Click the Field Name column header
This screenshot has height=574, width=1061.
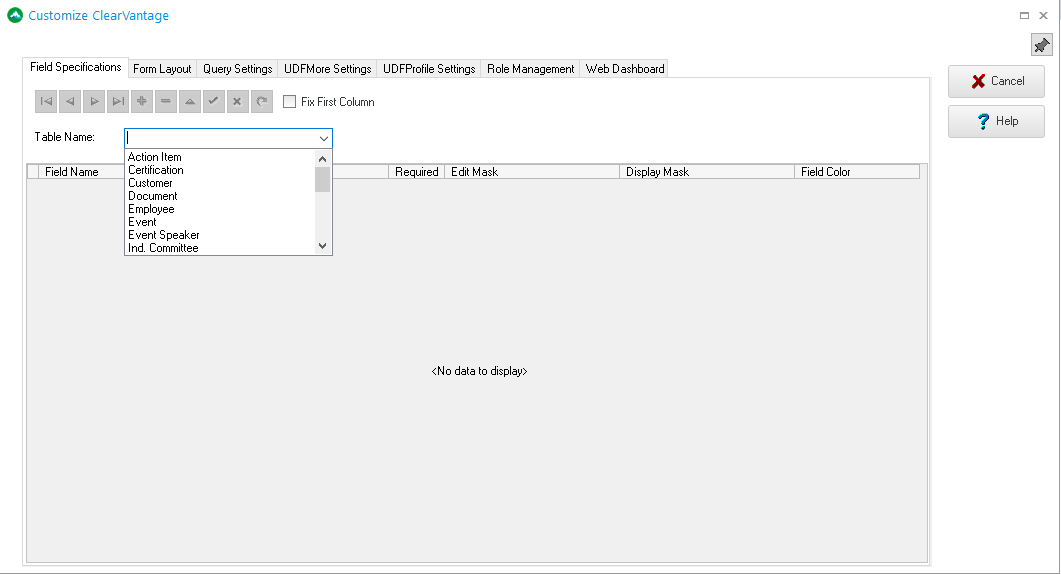(x=82, y=172)
